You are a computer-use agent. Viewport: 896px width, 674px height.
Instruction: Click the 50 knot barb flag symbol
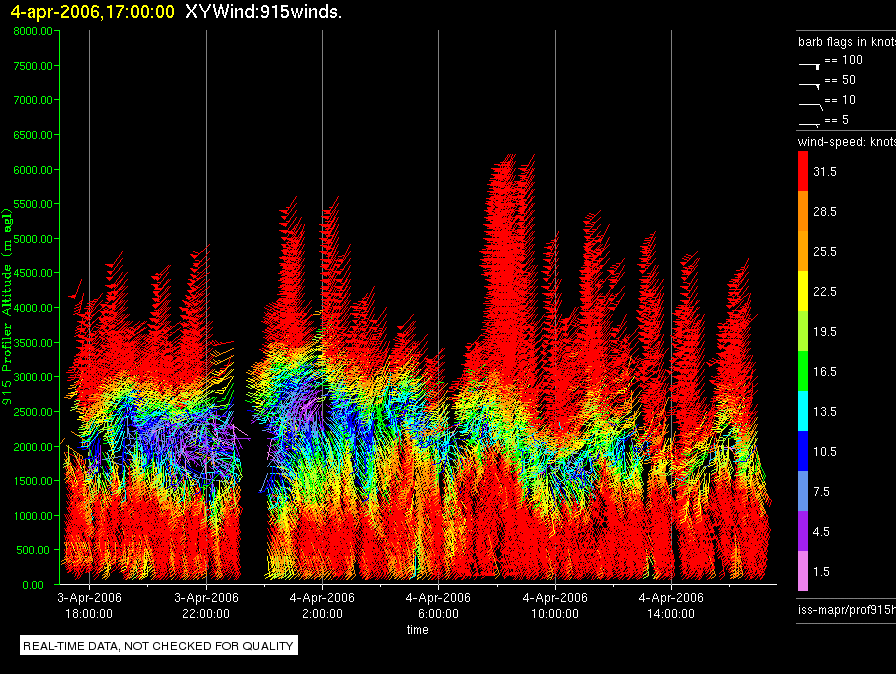click(809, 86)
